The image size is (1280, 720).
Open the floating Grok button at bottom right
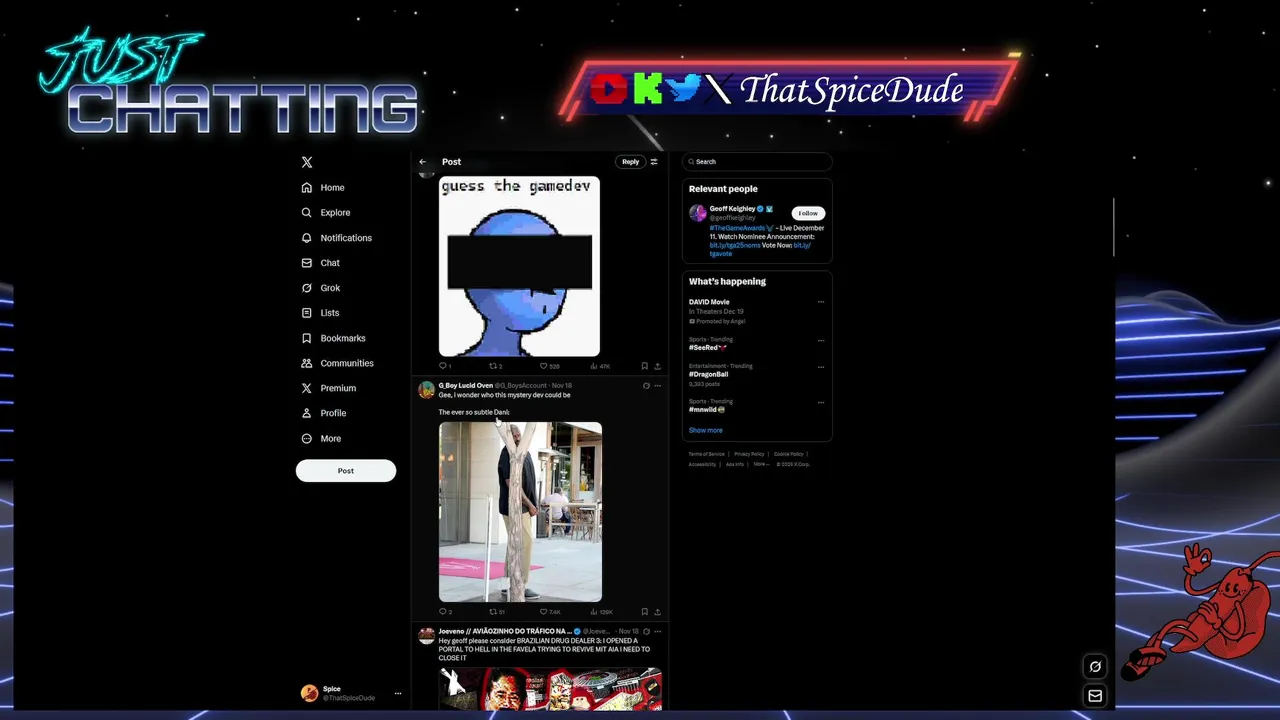point(1095,667)
